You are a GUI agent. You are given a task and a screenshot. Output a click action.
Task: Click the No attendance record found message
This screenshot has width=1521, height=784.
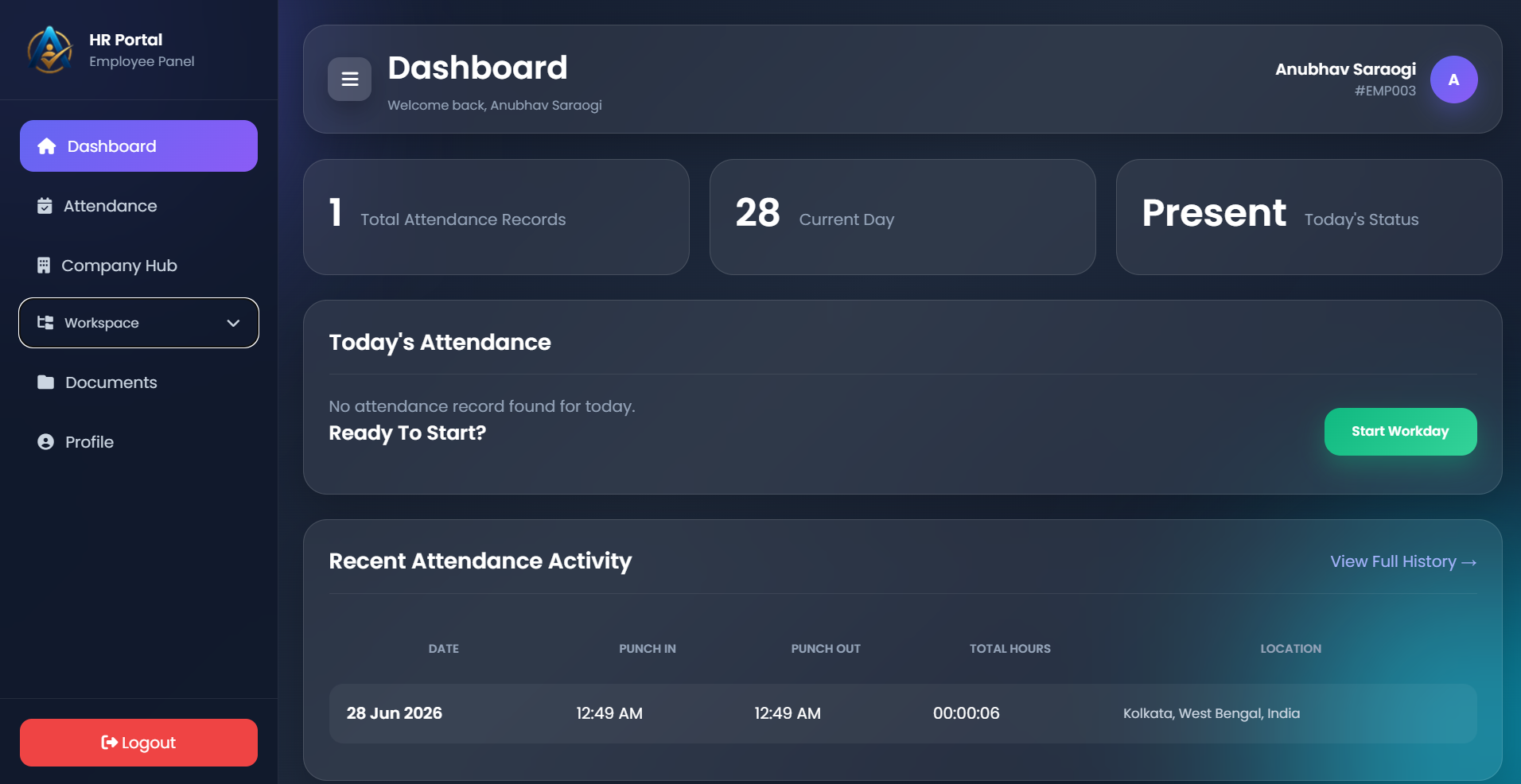[x=482, y=406]
